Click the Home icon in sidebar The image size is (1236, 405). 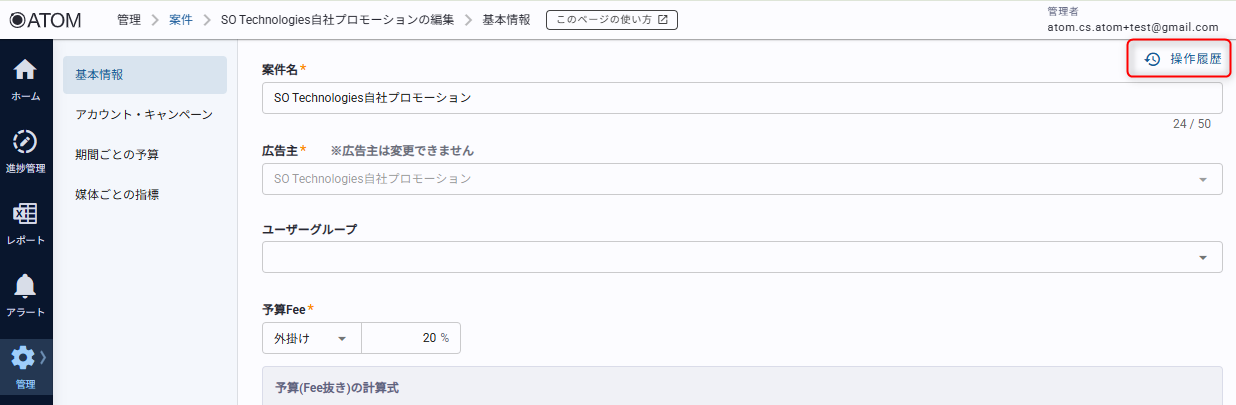26,71
